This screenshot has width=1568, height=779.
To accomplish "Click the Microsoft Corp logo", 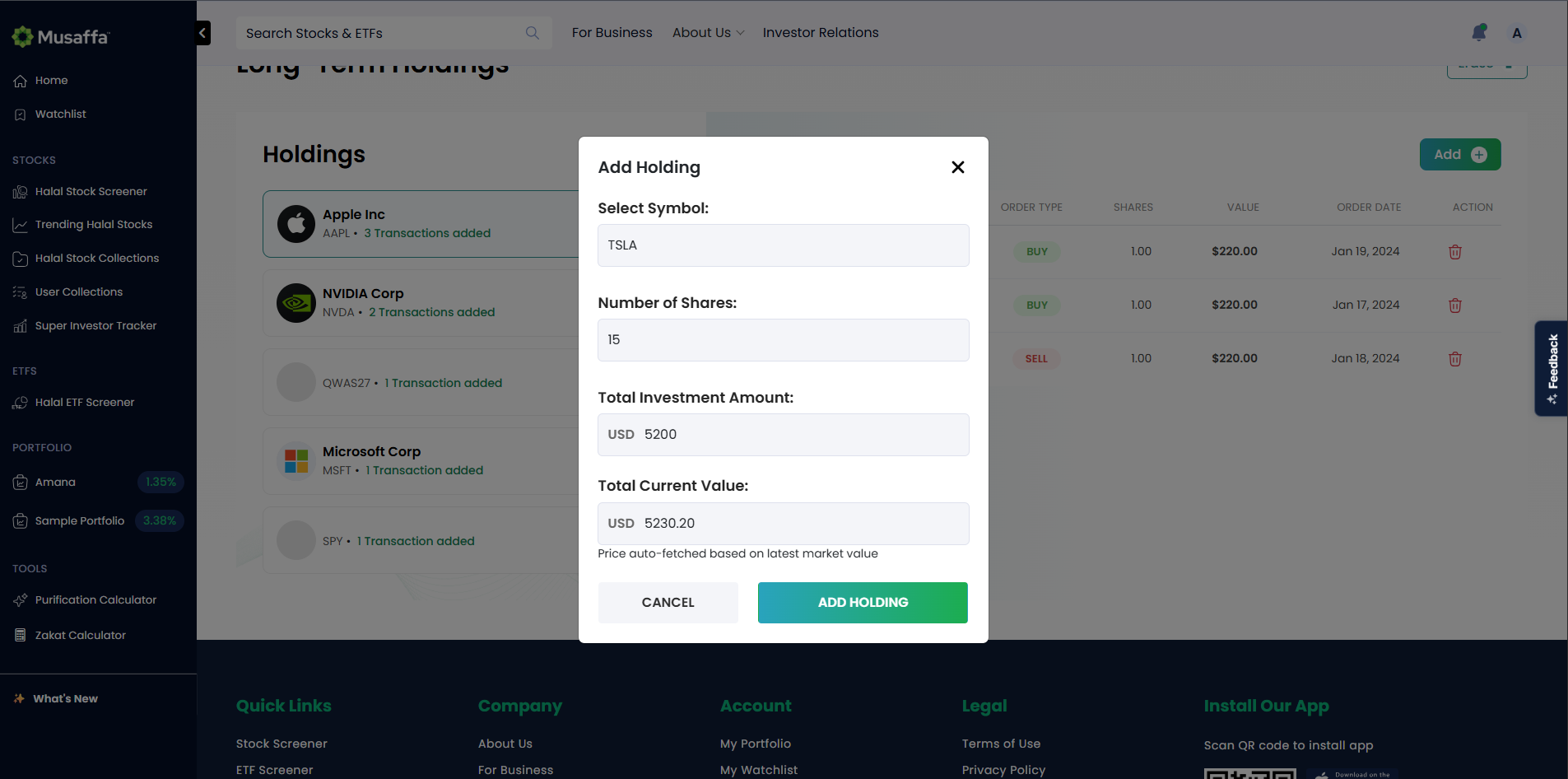I will pos(296,461).
